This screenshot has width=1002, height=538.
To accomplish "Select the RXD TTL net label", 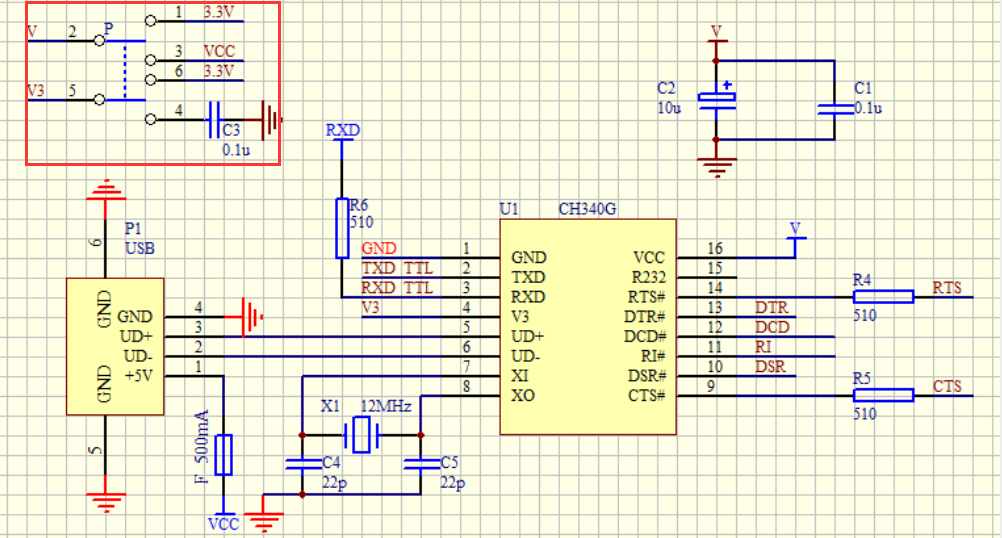I will pyautogui.click(x=397, y=288).
